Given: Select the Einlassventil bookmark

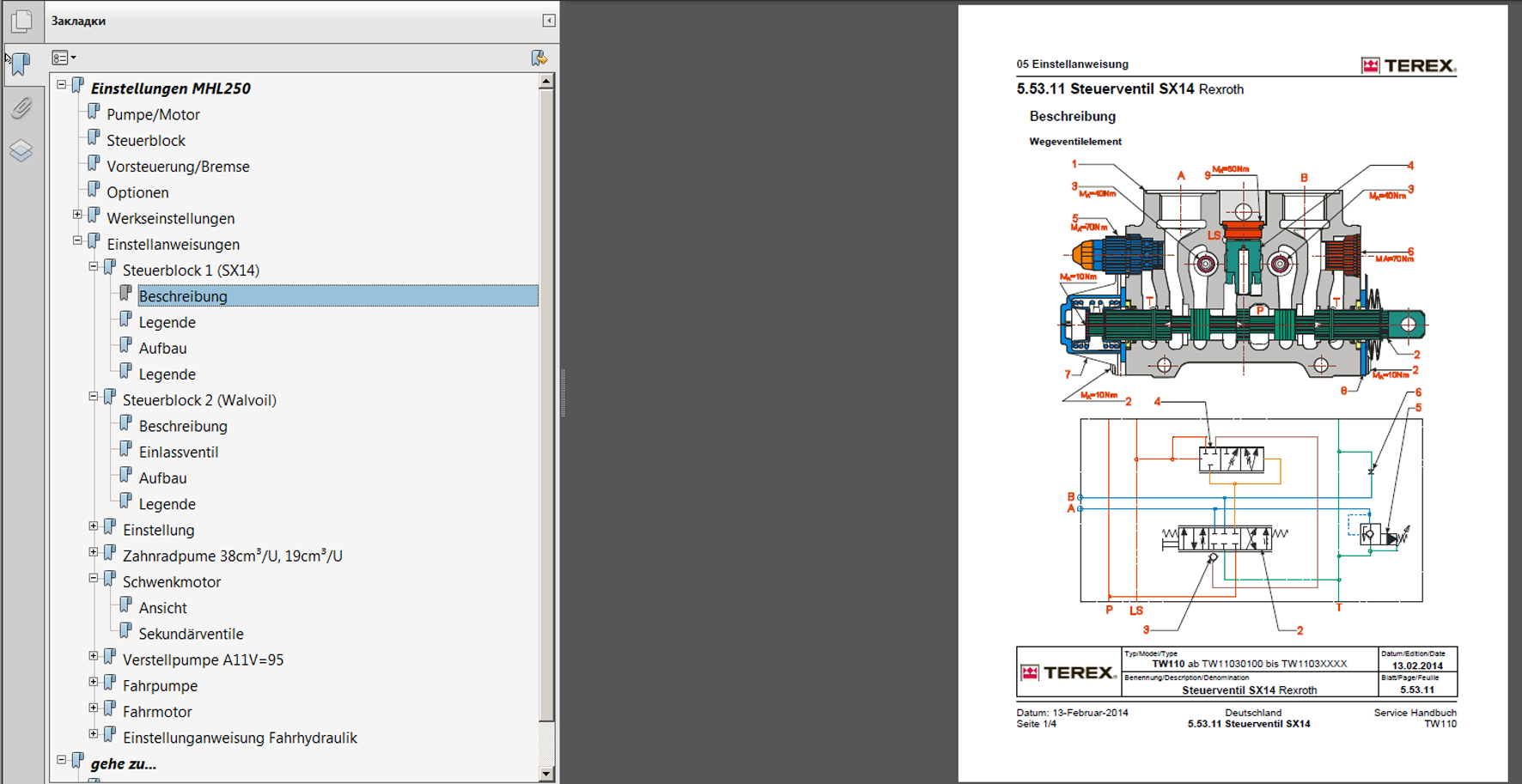Looking at the screenshot, I should 179,452.
